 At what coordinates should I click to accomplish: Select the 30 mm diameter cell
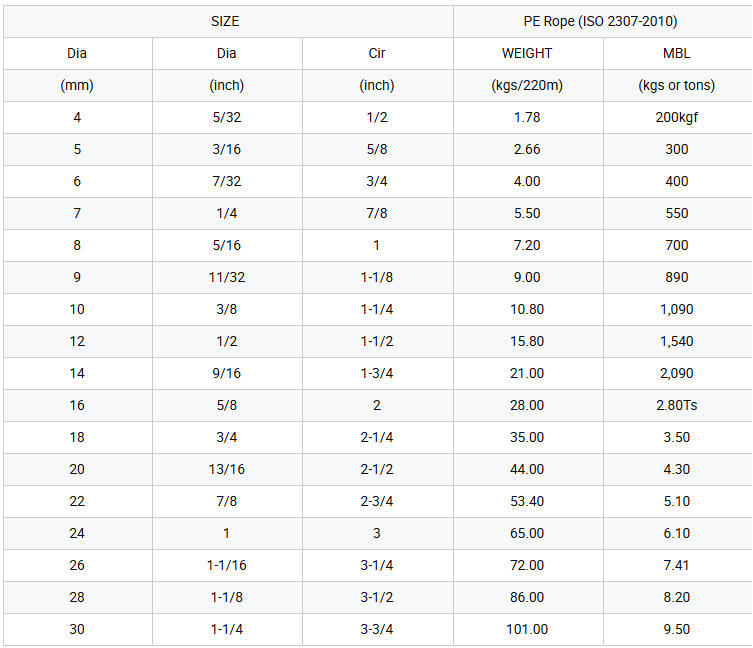point(77,629)
